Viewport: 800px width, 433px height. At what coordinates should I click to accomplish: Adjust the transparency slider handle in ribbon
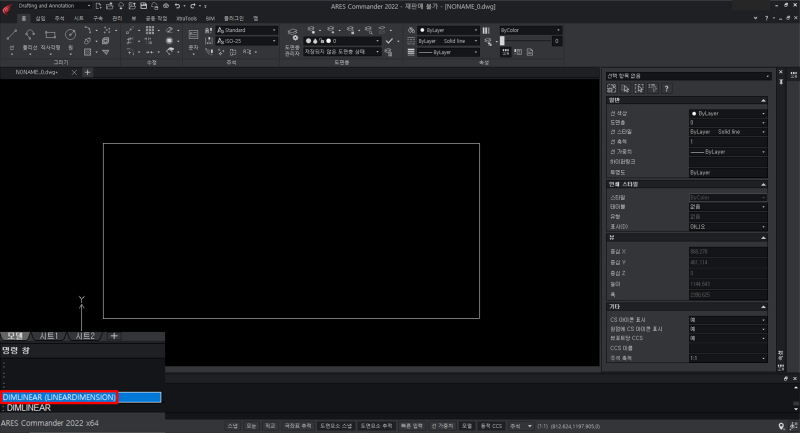[x=503, y=41]
